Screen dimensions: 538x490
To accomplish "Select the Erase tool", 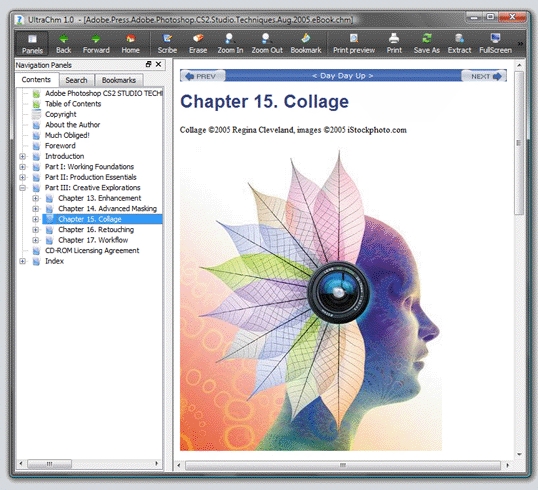I will (x=198, y=44).
